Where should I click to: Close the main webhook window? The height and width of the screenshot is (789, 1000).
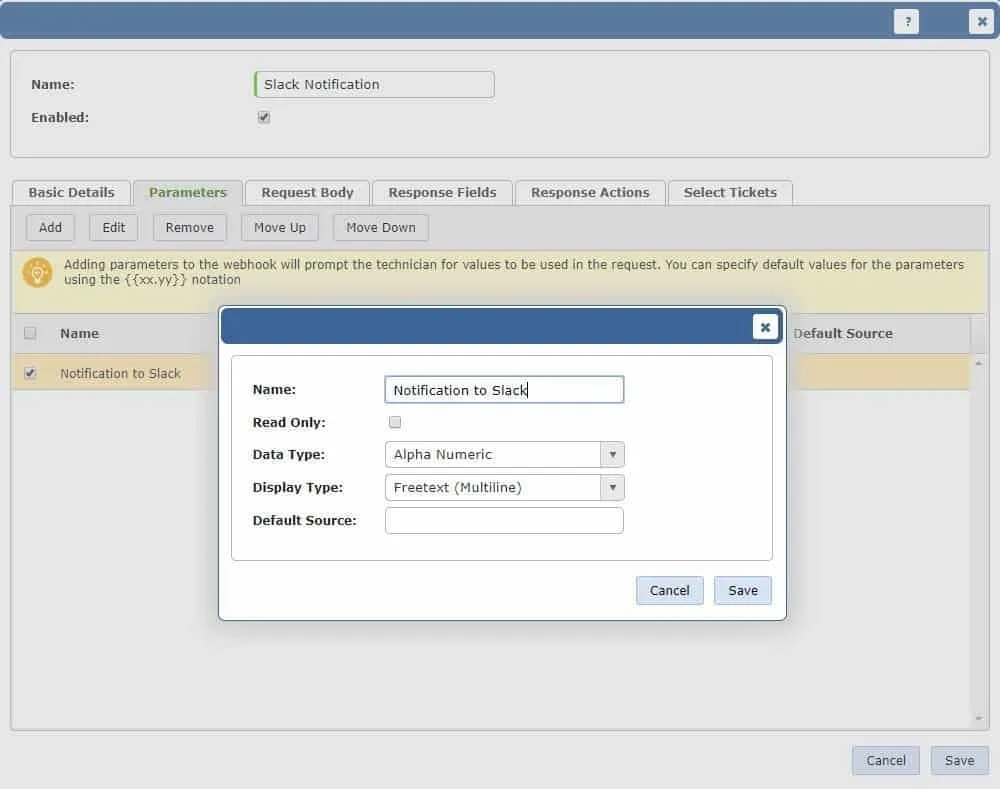(981, 22)
